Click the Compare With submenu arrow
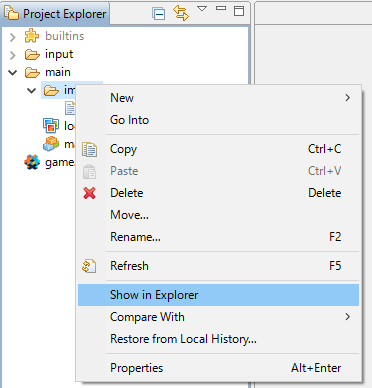 coord(348,317)
